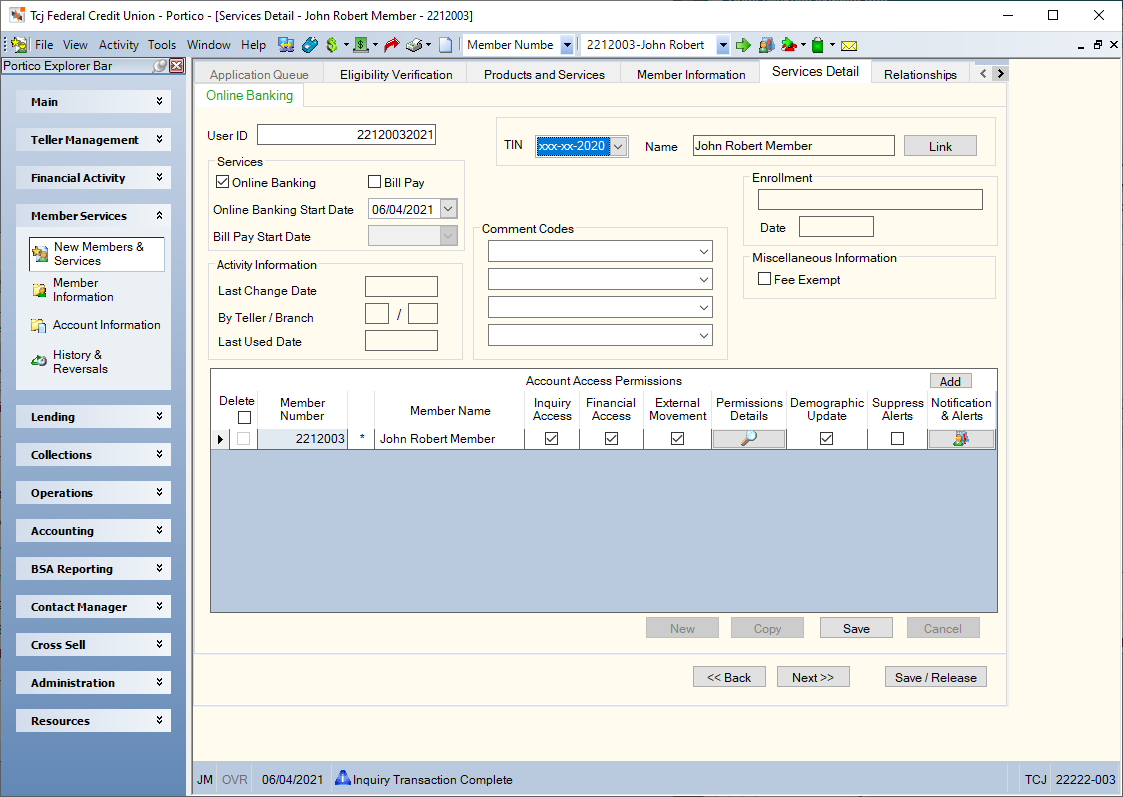Open the Online Banking Start Date picker
Viewport: 1123px width, 797px height.
[x=448, y=209]
